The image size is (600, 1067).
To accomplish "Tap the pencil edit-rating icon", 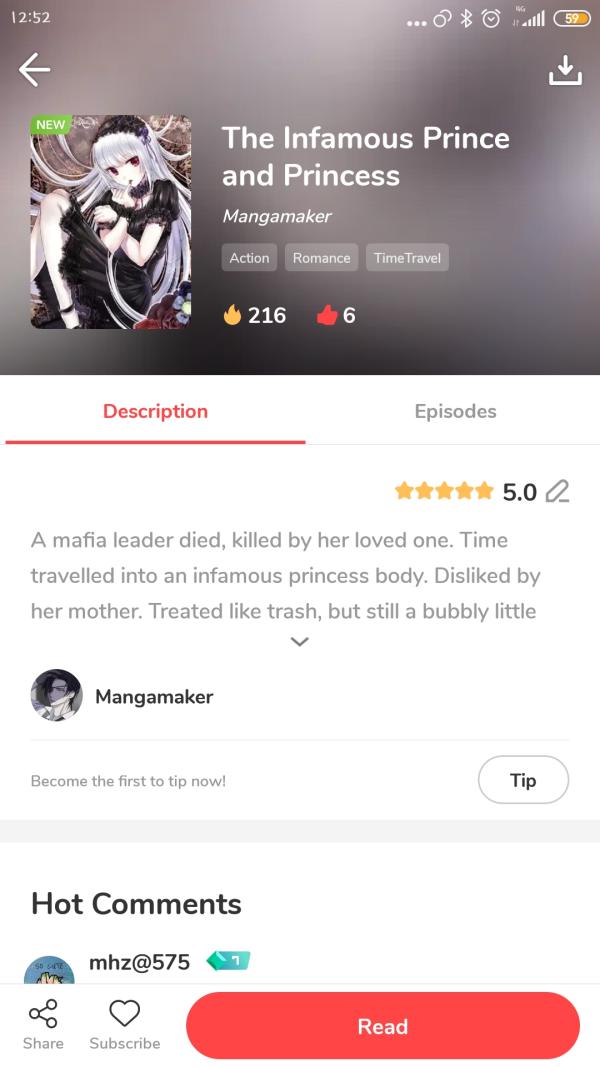I will (558, 491).
